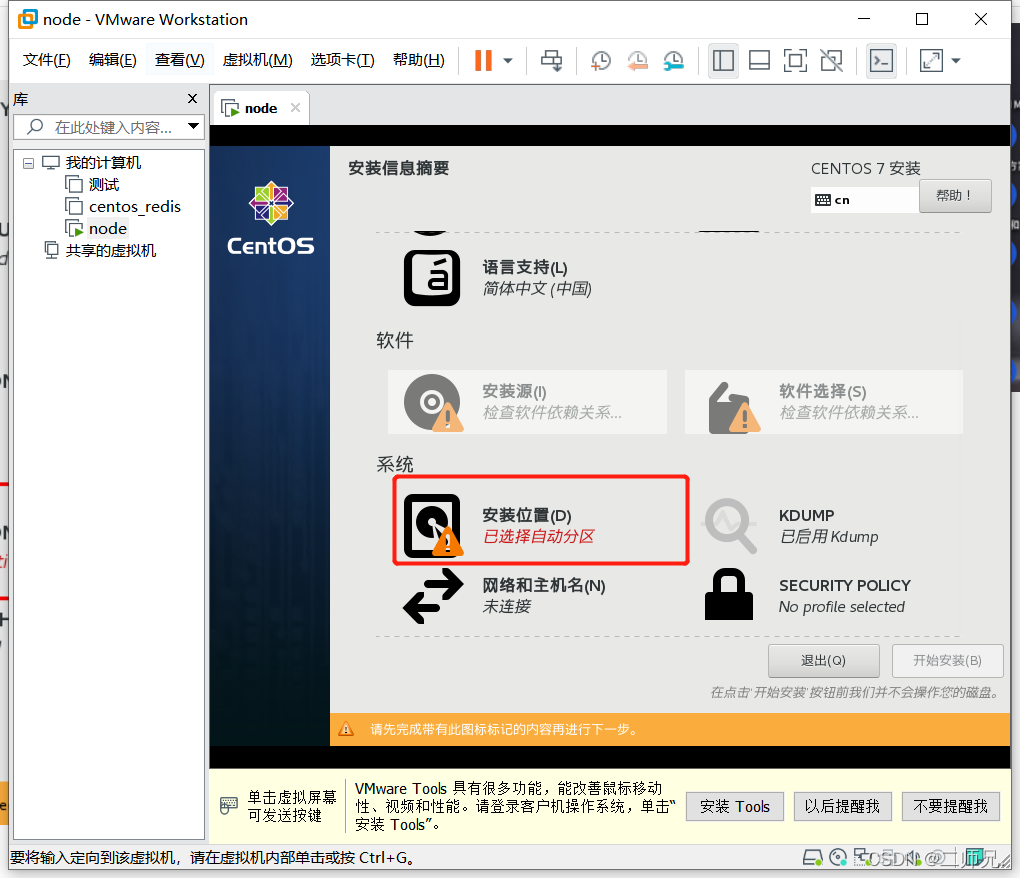Viewport: 1020px width, 878px height.
Task: Select the centos_redis virtual machine
Action: click(x=132, y=206)
